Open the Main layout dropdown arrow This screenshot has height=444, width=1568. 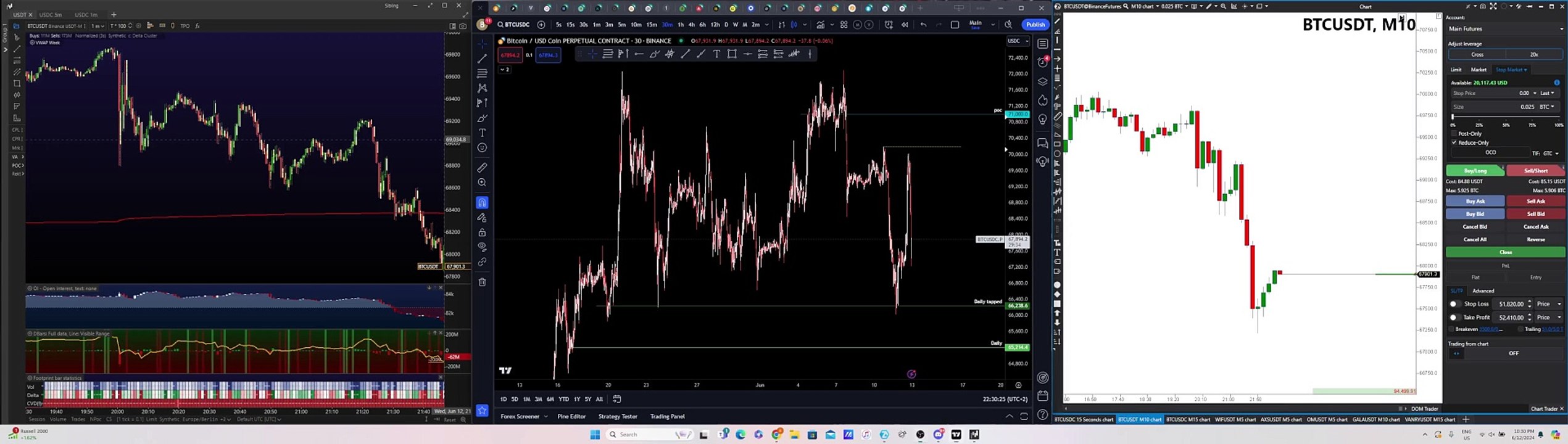[993, 25]
